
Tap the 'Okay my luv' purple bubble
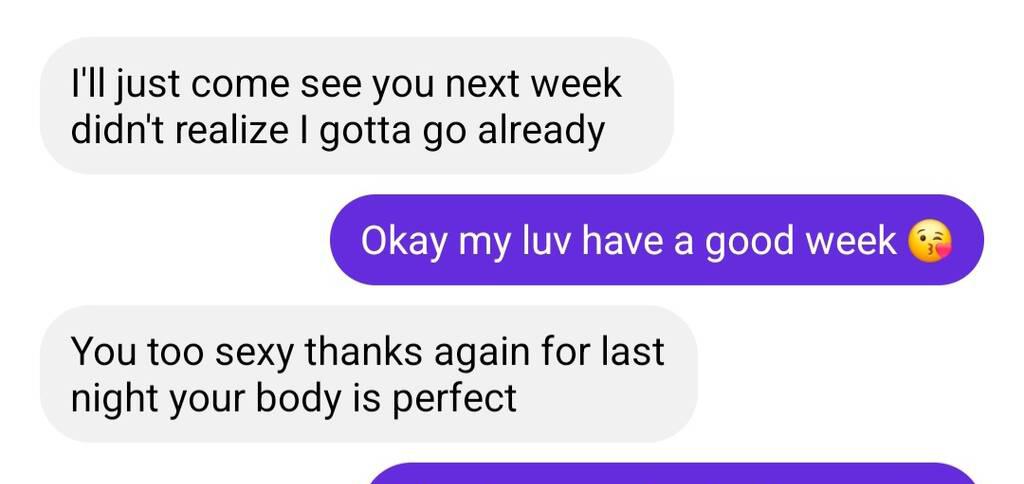[656, 240]
